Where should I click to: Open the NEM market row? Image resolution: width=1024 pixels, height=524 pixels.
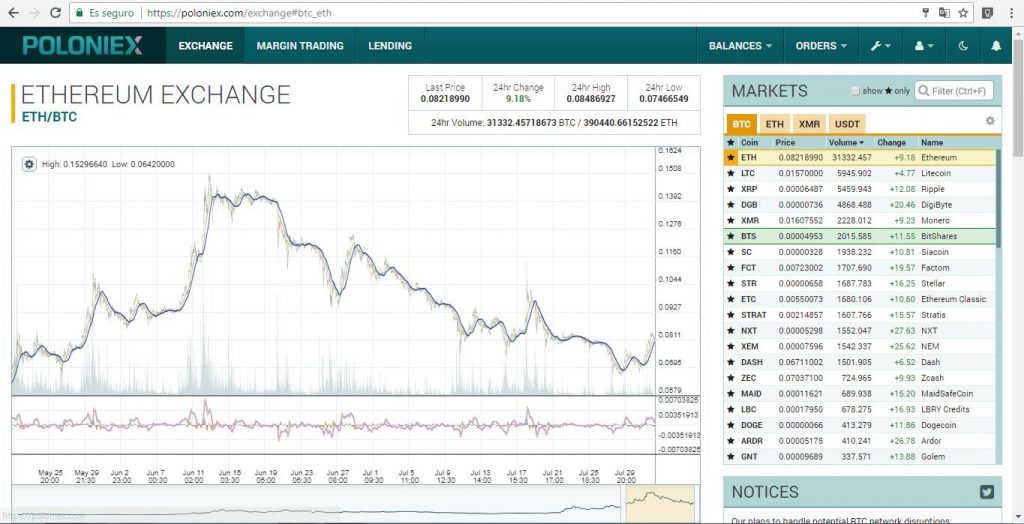861,346
